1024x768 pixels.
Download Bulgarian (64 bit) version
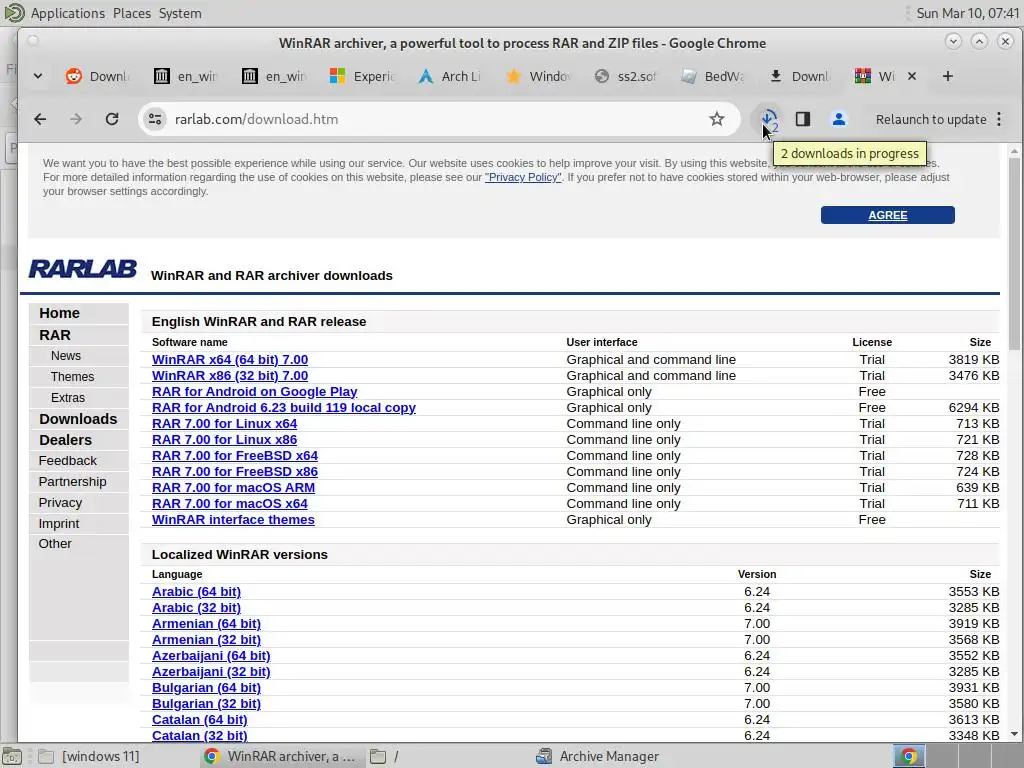pyautogui.click(x=206, y=687)
